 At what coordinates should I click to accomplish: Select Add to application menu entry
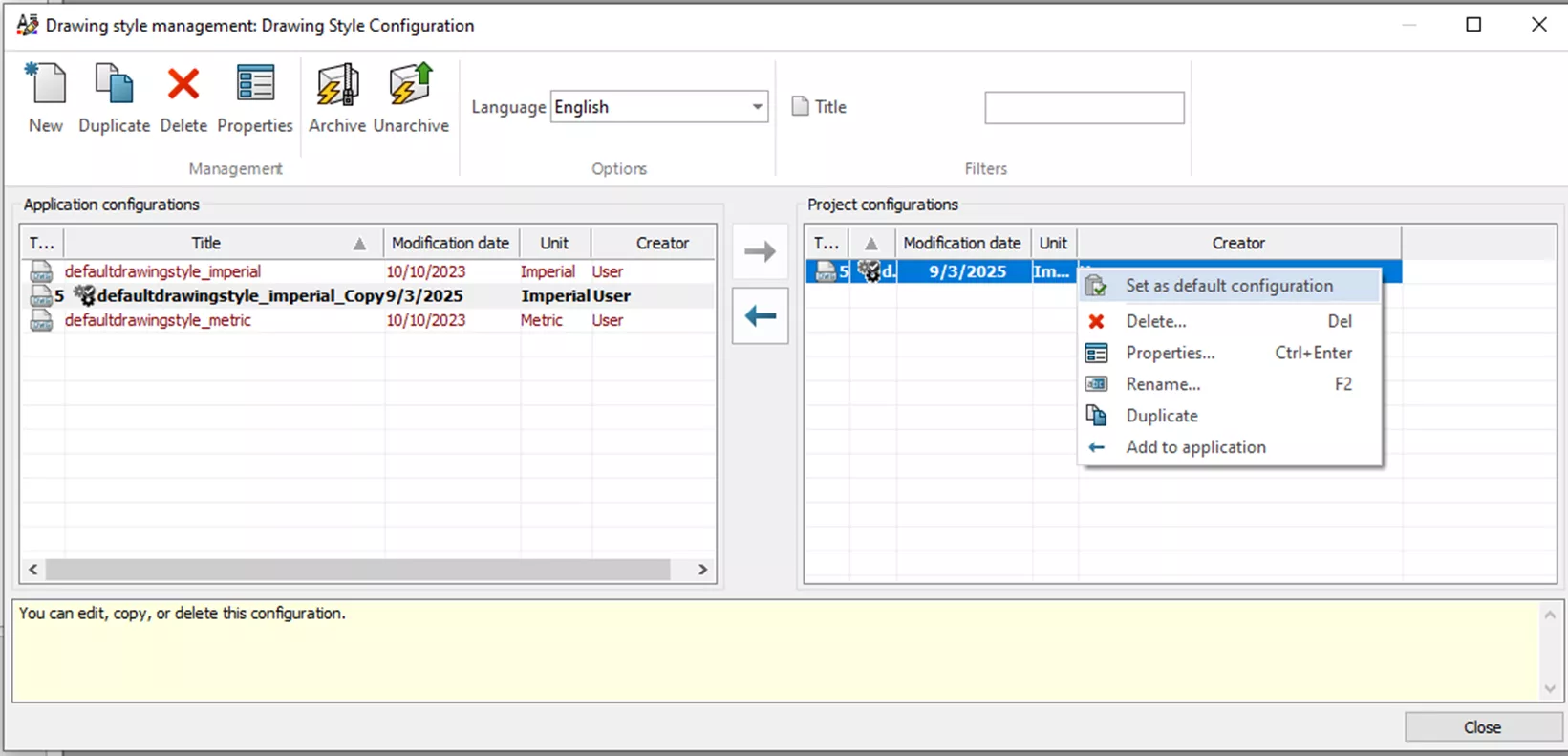(x=1194, y=447)
